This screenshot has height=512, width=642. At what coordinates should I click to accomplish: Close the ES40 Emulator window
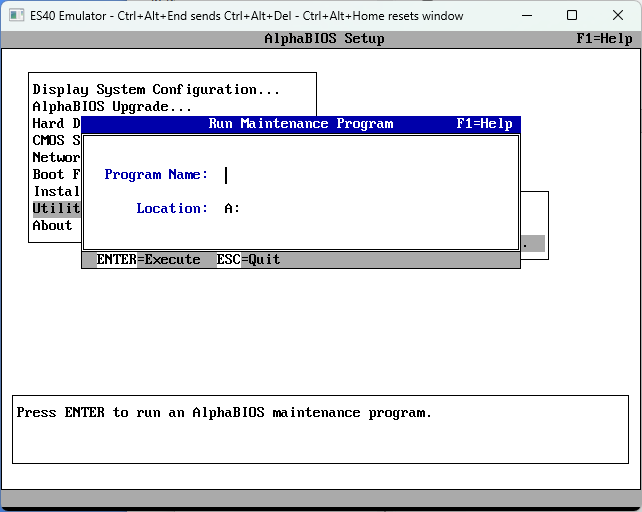618,16
